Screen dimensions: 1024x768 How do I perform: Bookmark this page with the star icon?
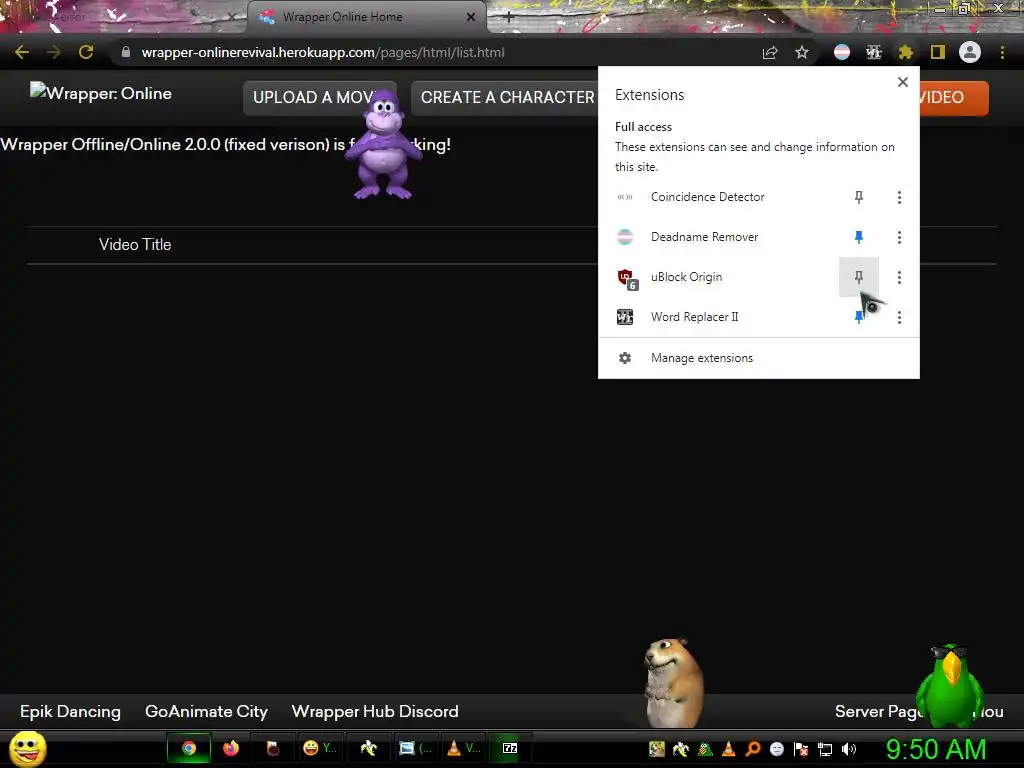pos(802,52)
